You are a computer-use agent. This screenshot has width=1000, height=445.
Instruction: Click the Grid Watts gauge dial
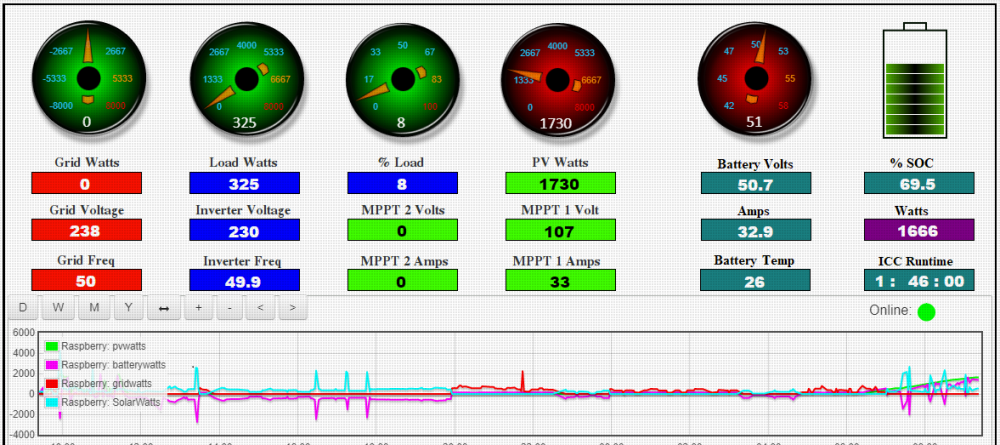88,78
